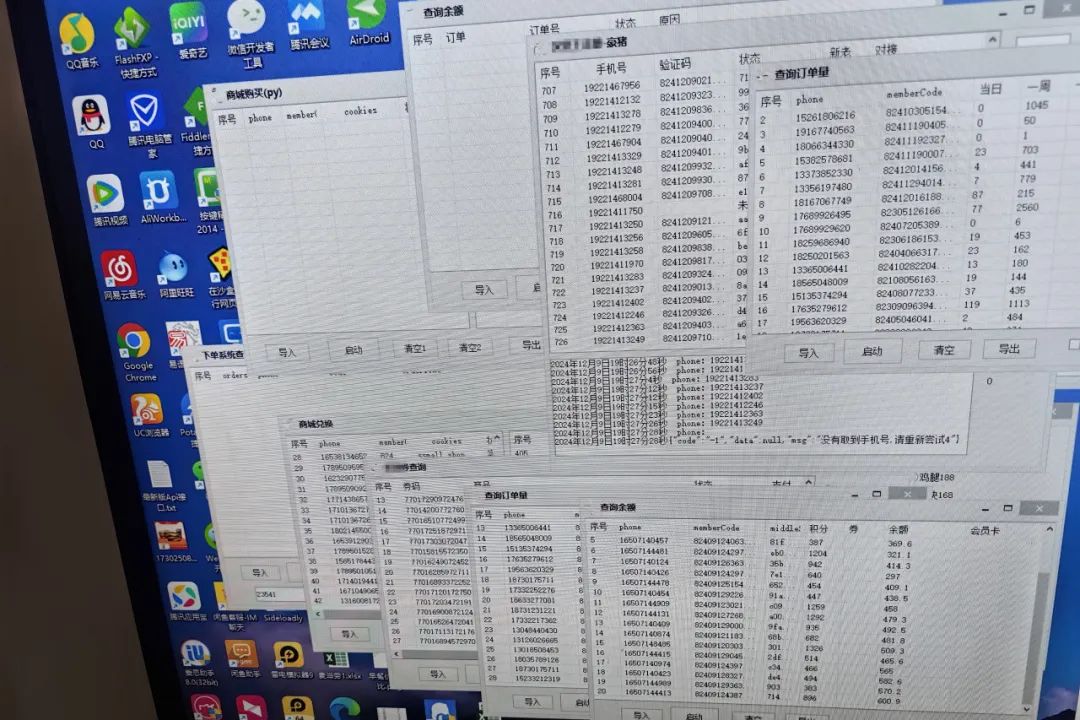Open the iQIYI 爱奇艺 desktop icon
The width and height of the screenshot is (1080, 720).
pyautogui.click(x=187, y=22)
